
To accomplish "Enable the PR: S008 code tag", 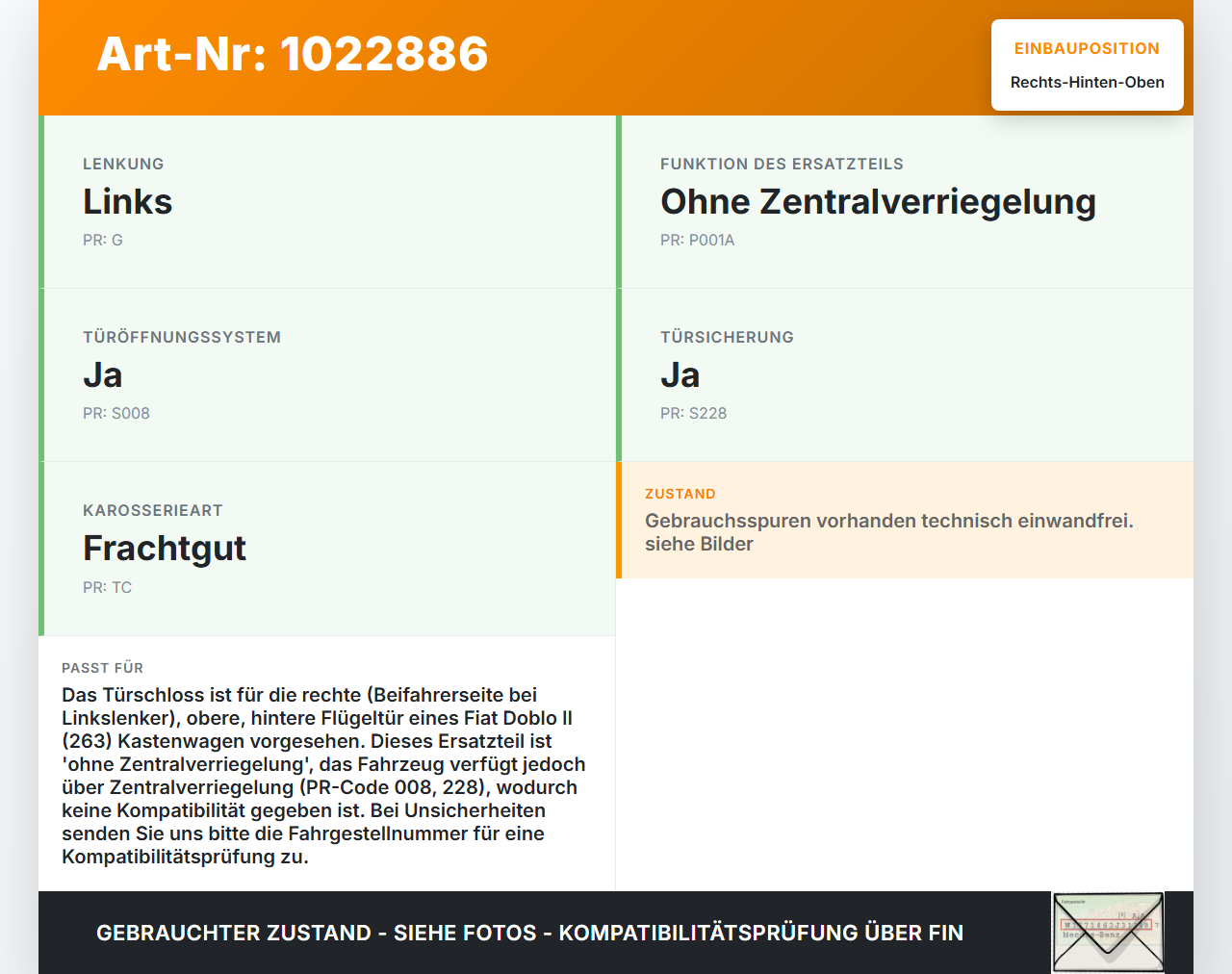I will coord(116,413).
